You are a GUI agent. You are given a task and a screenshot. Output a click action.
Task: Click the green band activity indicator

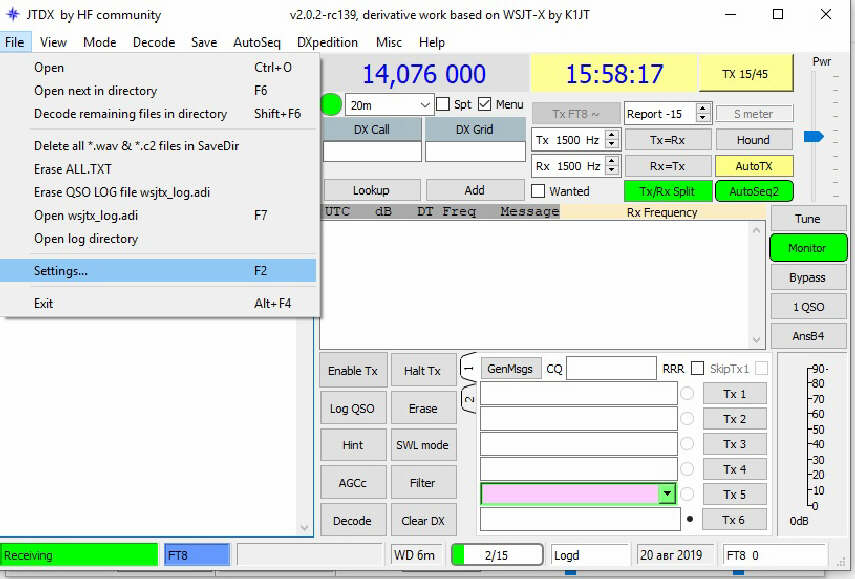(x=331, y=104)
